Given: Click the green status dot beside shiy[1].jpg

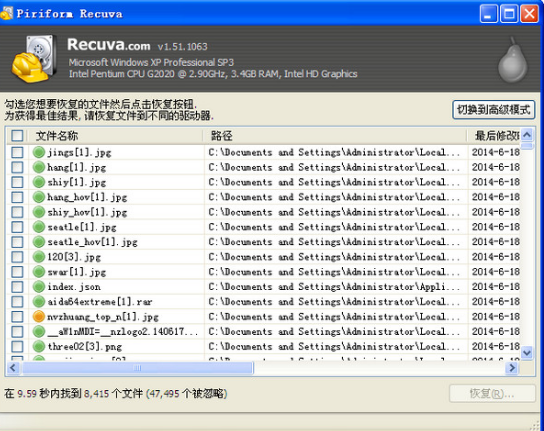Looking at the screenshot, I should (39, 182).
